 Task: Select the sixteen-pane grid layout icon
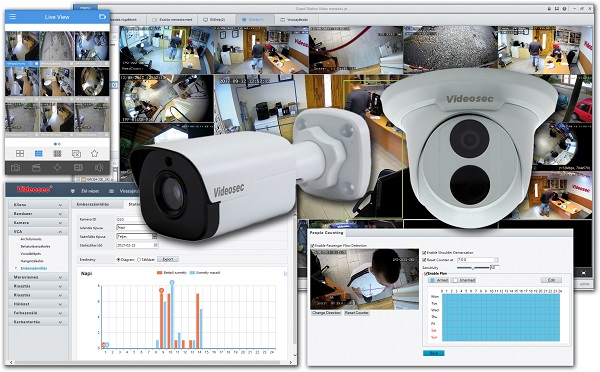57,153
